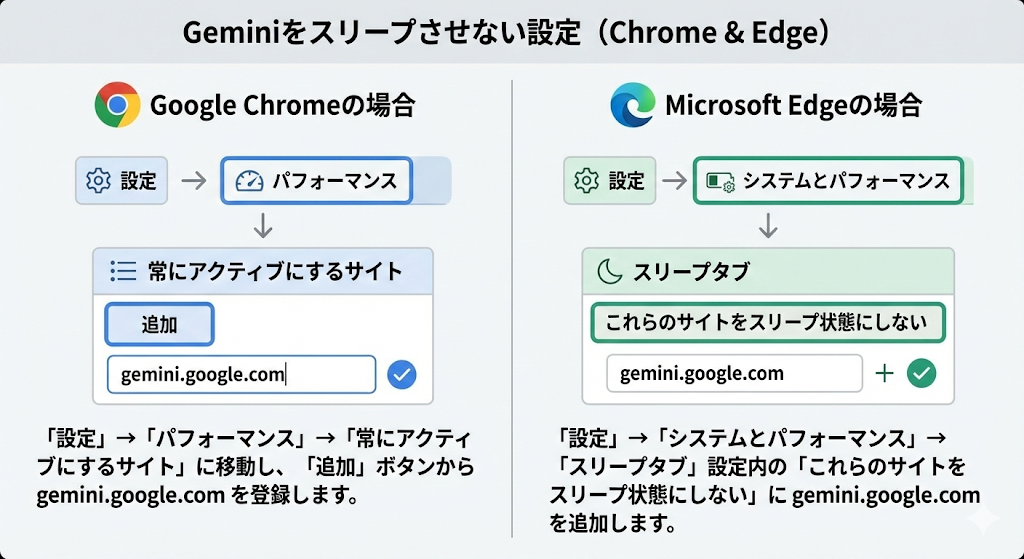Open the Edge 設定 button
The width and height of the screenshot is (1024, 559).
610,181
